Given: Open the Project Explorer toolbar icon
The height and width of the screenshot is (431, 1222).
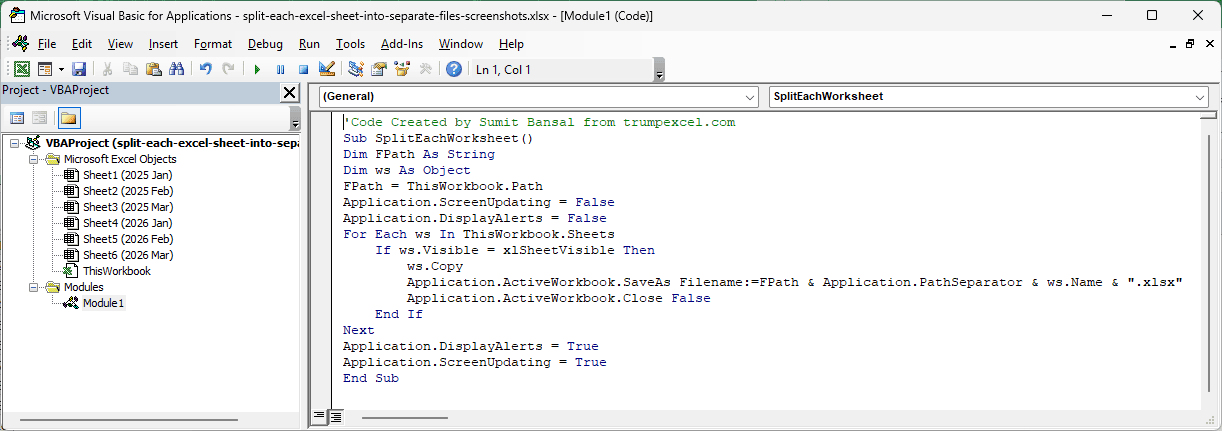Looking at the screenshot, I should [x=355, y=69].
